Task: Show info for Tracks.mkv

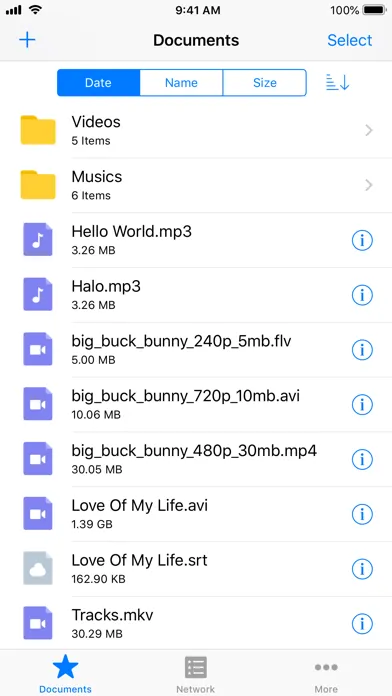Action: click(x=362, y=624)
